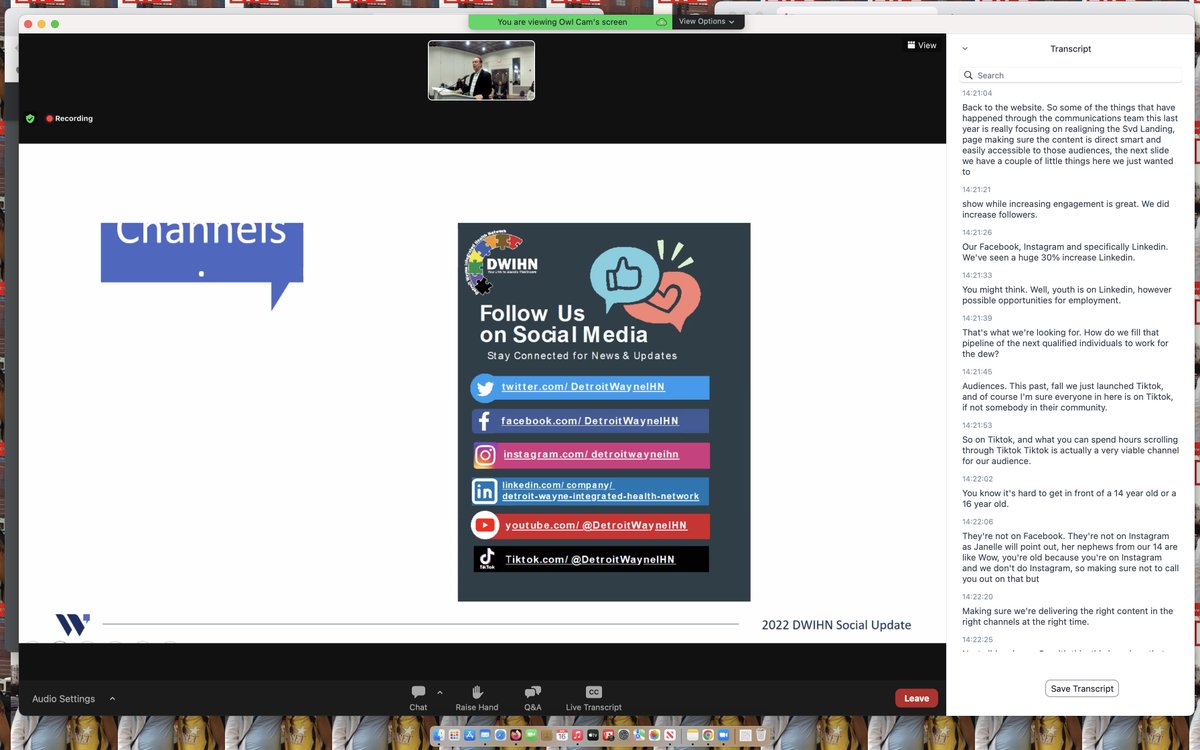
Task: Collapse the Transcript panel chevron
Action: (965, 48)
